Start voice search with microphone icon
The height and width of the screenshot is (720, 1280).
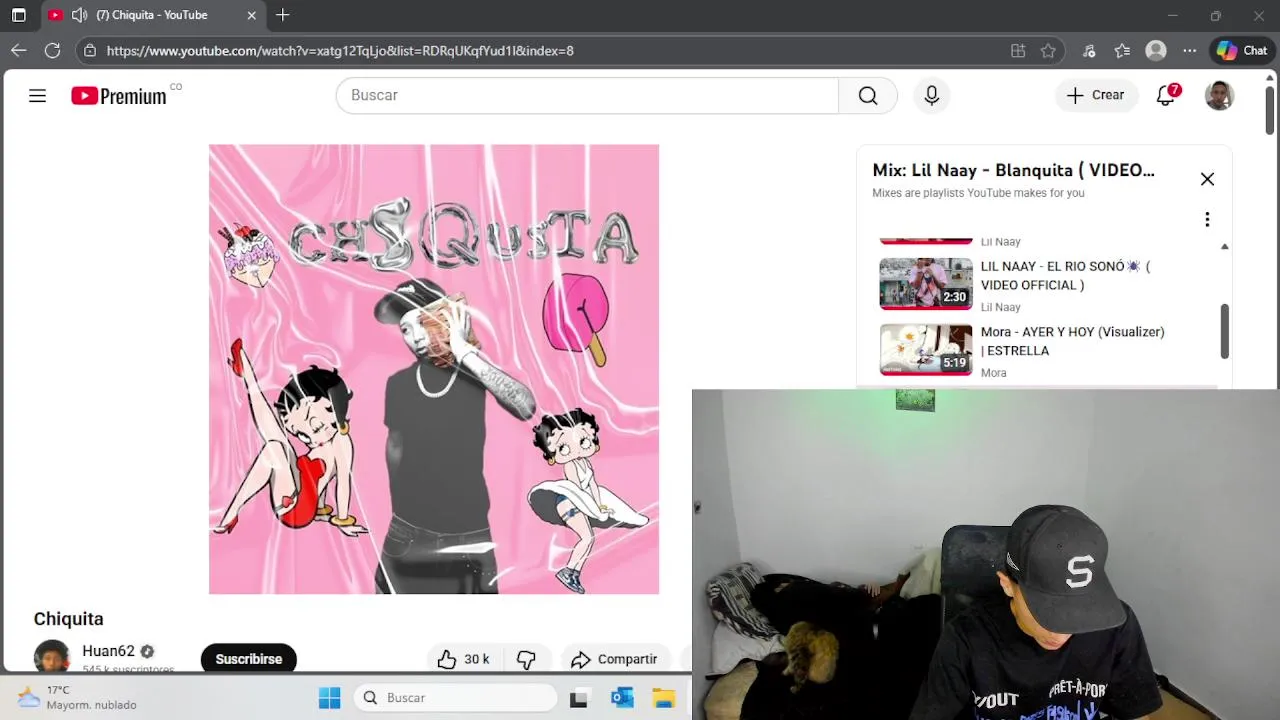(931, 95)
